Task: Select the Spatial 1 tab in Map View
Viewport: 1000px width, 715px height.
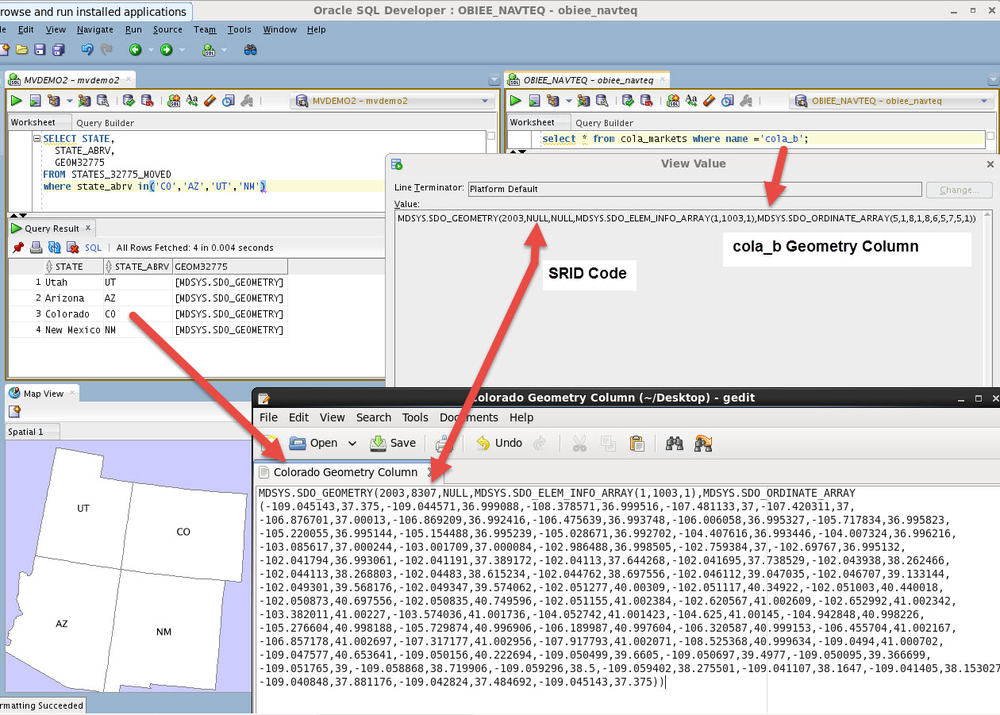Action: (26, 432)
